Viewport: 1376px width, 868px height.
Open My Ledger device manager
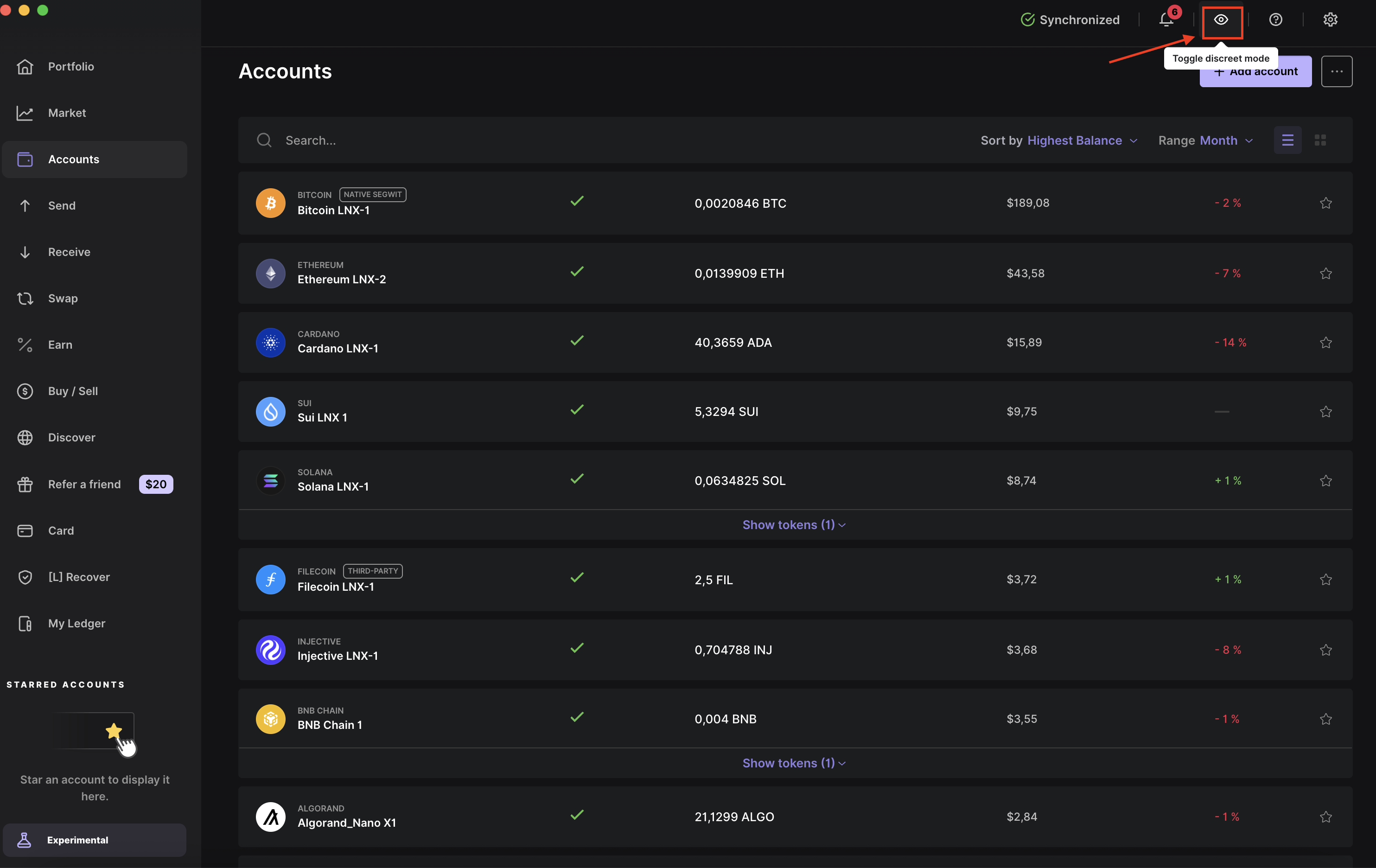pyautogui.click(x=76, y=624)
